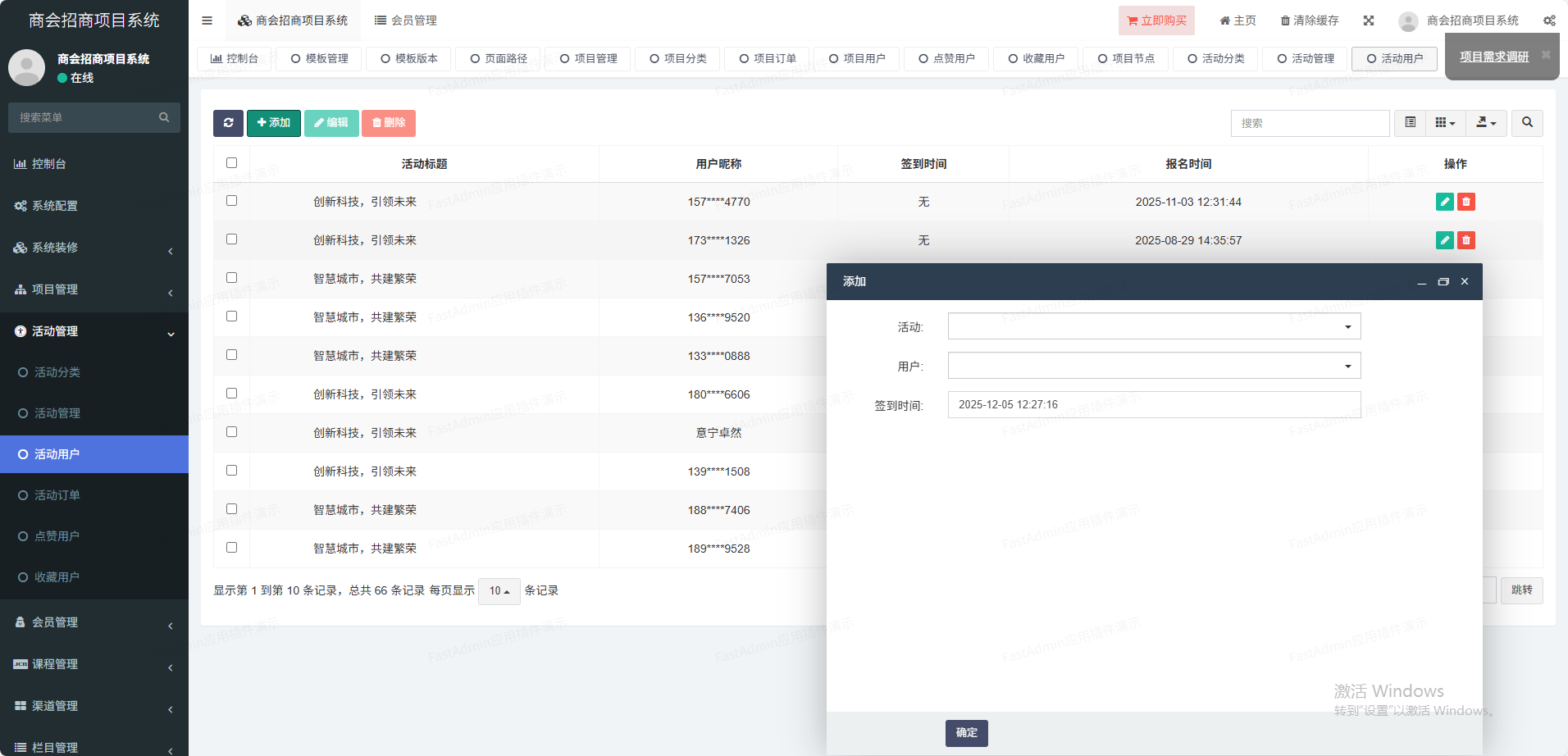Image resolution: width=1568 pixels, height=756 pixels.
Task: Check the first row's checkbox
Action: pos(231,201)
